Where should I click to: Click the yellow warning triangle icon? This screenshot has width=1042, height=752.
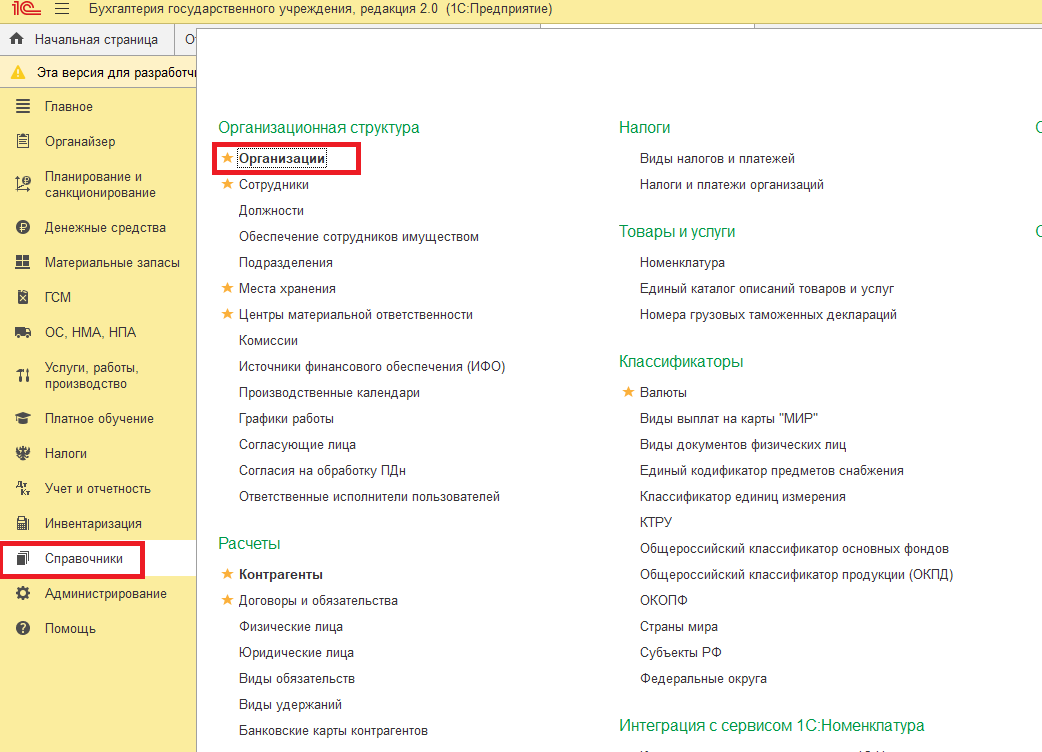18,72
